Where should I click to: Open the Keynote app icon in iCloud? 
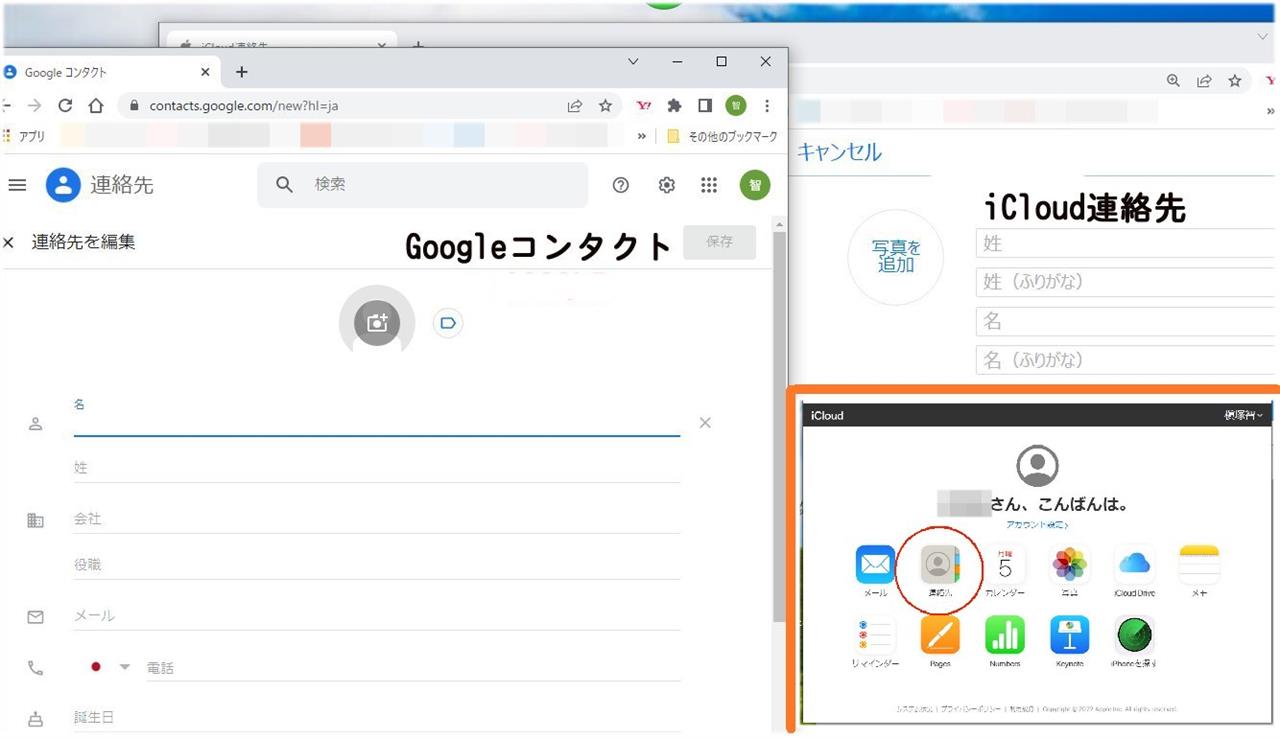[1070, 635]
